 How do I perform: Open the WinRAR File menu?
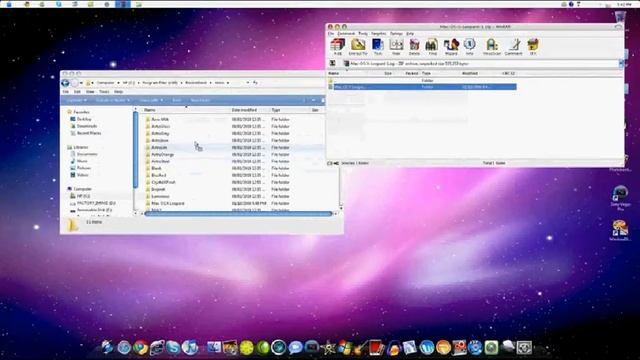click(x=331, y=33)
